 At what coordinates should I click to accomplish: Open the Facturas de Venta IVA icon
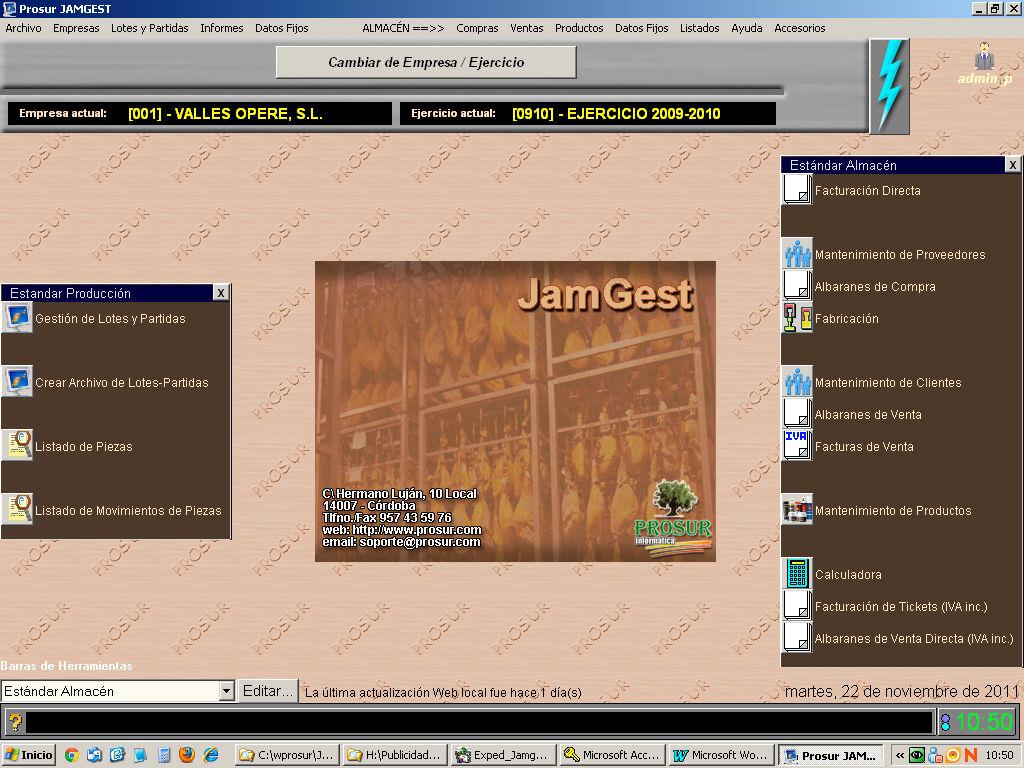tap(797, 446)
